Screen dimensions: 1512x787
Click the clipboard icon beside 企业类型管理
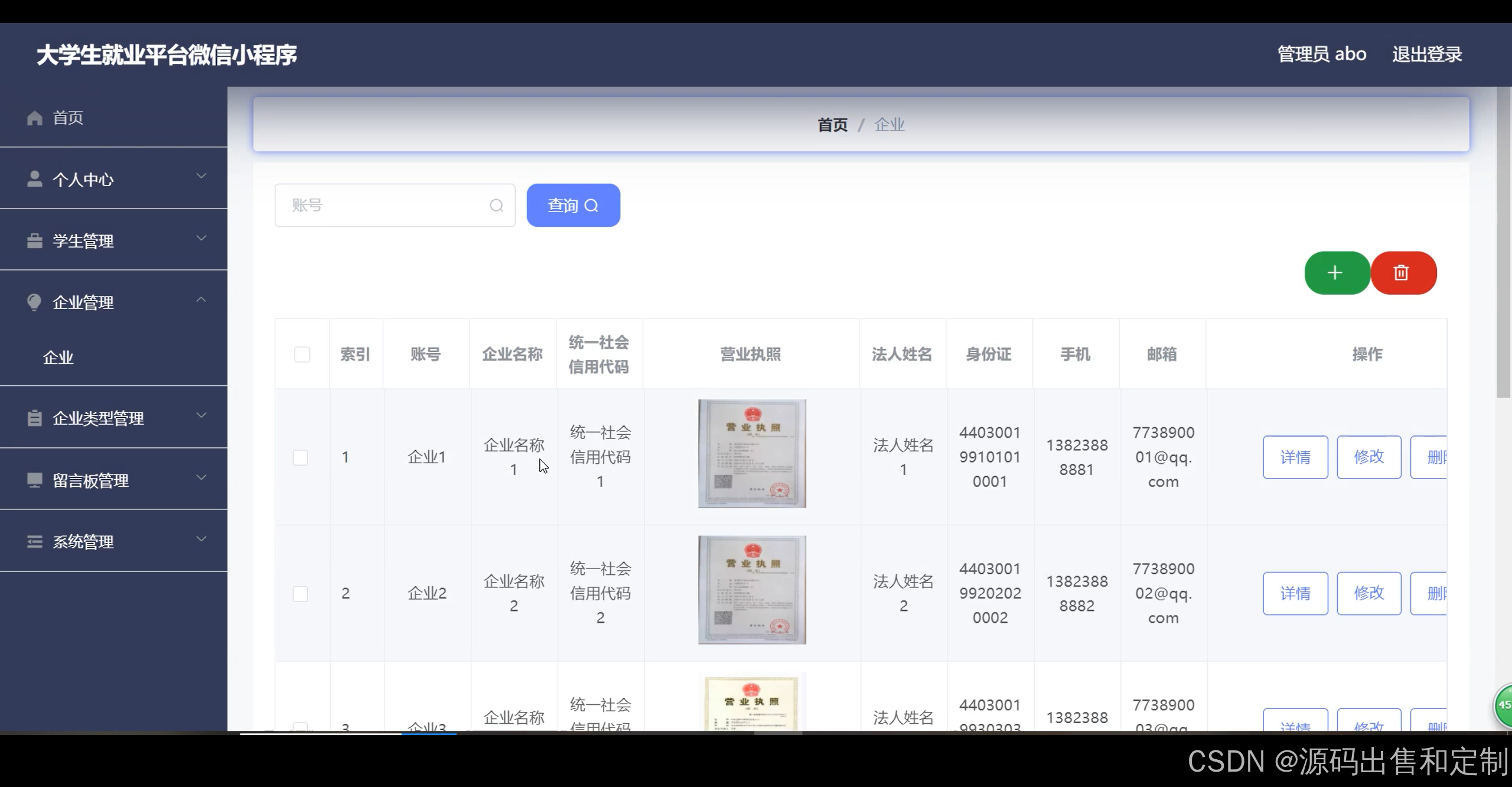coord(35,418)
